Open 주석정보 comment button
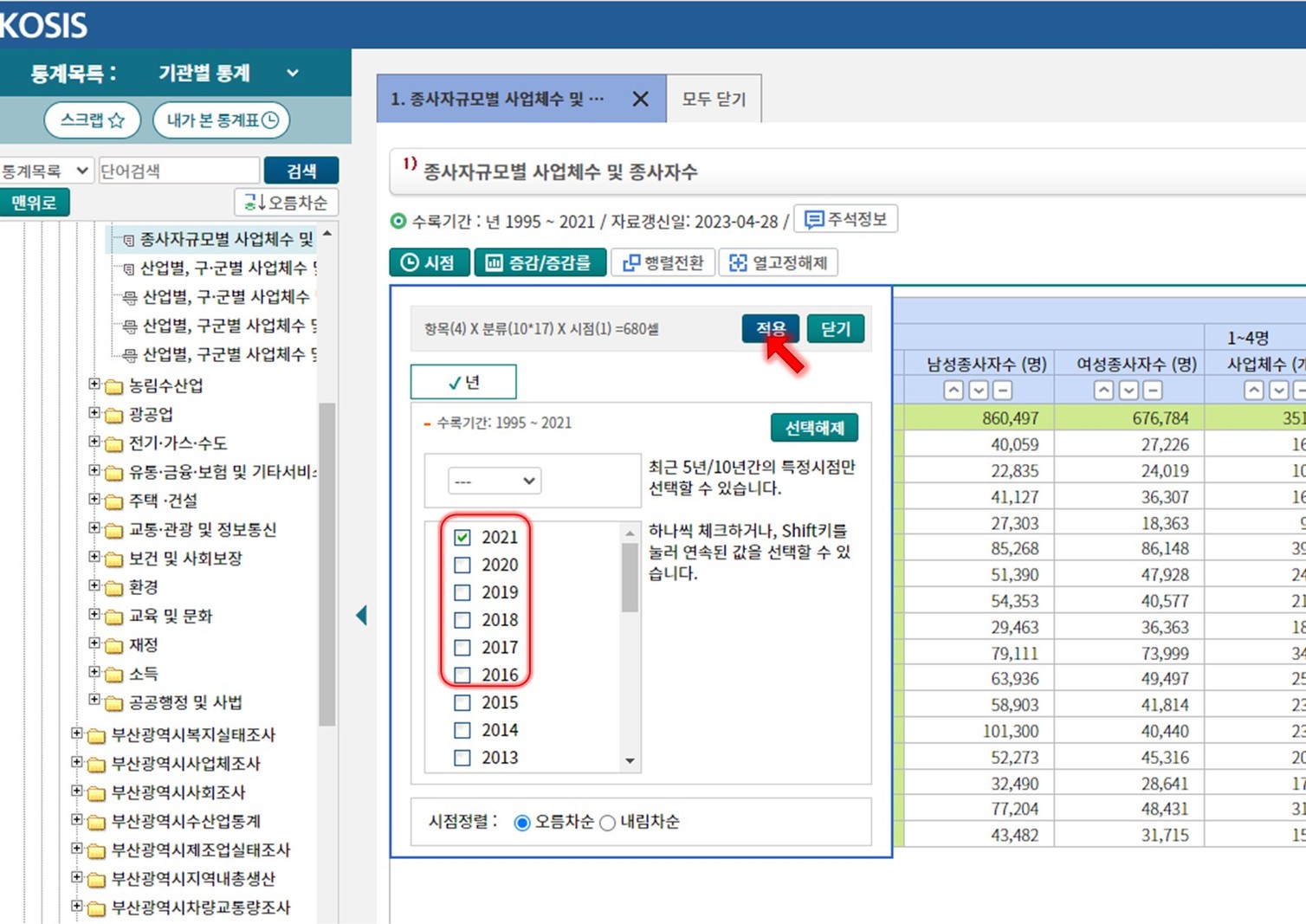 (x=846, y=219)
